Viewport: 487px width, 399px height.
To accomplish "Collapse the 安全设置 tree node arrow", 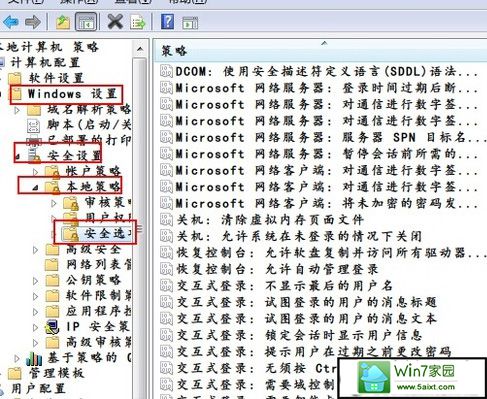I will tap(17, 156).
